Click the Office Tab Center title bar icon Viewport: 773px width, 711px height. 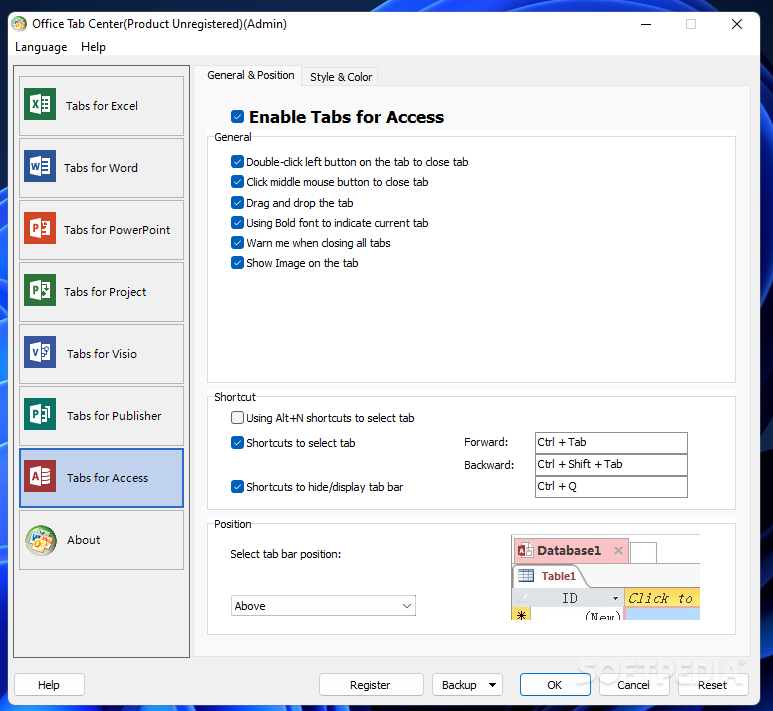(19, 24)
